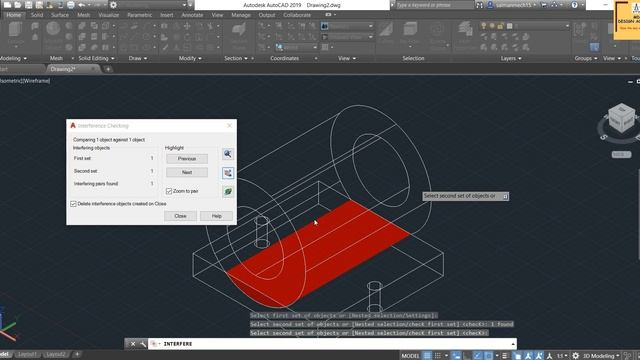640x360 pixels.
Task: Click the new drawing plus tab button
Action: pyautogui.click(x=108, y=69)
